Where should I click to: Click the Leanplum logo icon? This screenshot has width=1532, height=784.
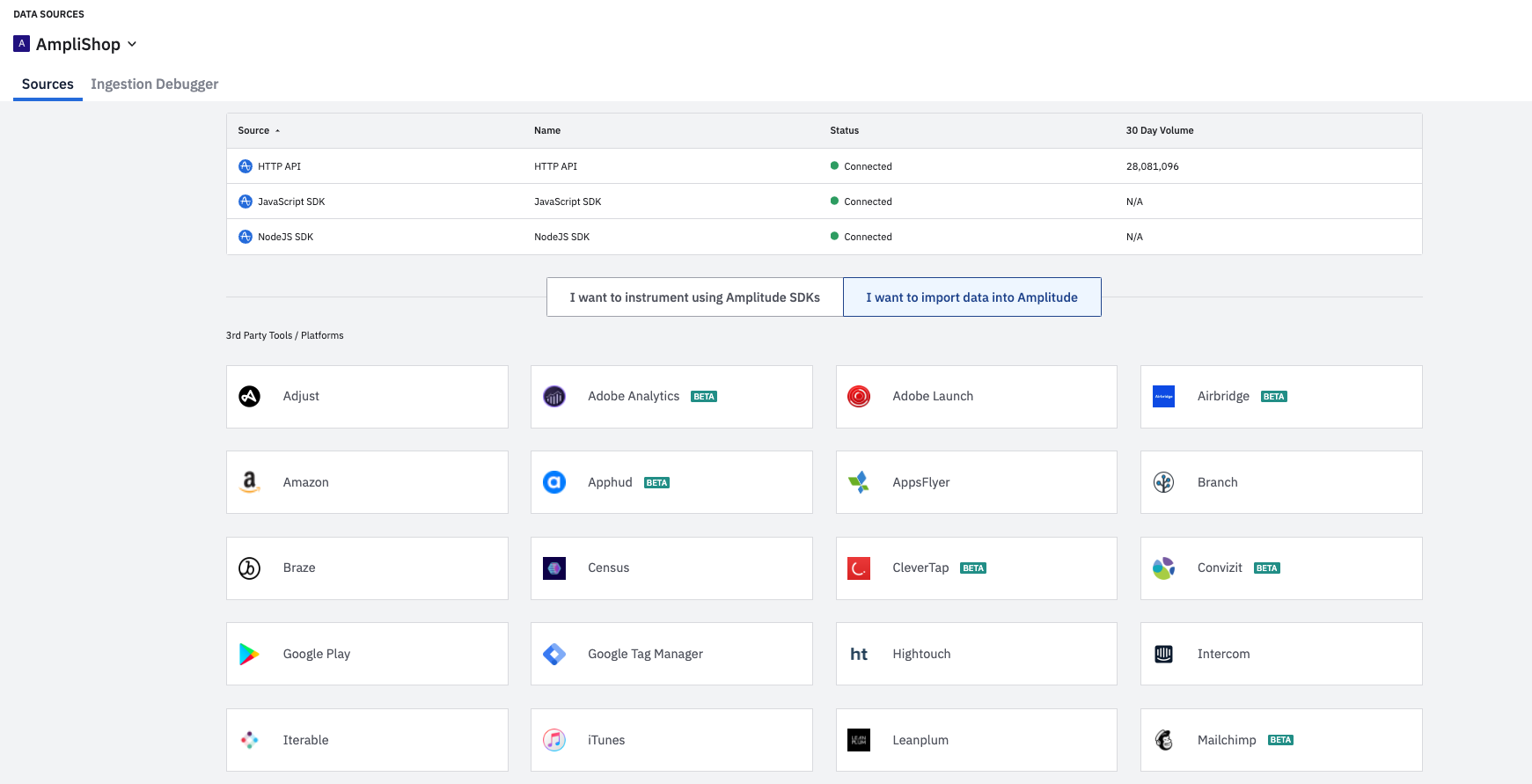859,740
